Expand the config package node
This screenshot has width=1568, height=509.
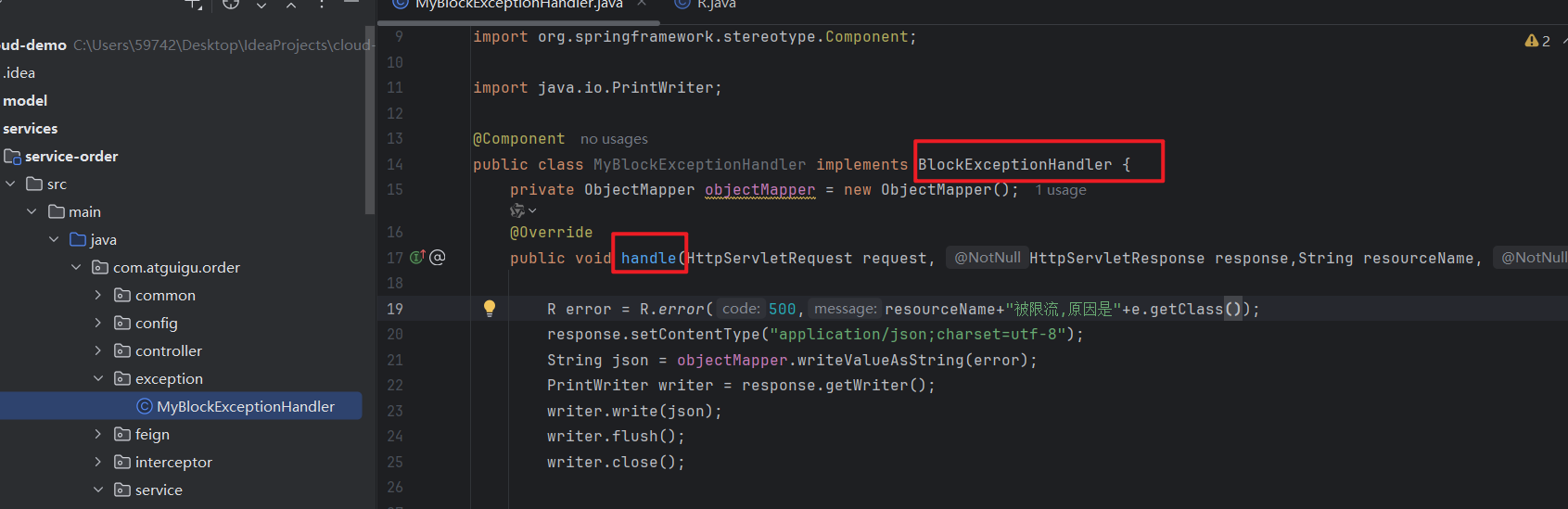click(98, 323)
